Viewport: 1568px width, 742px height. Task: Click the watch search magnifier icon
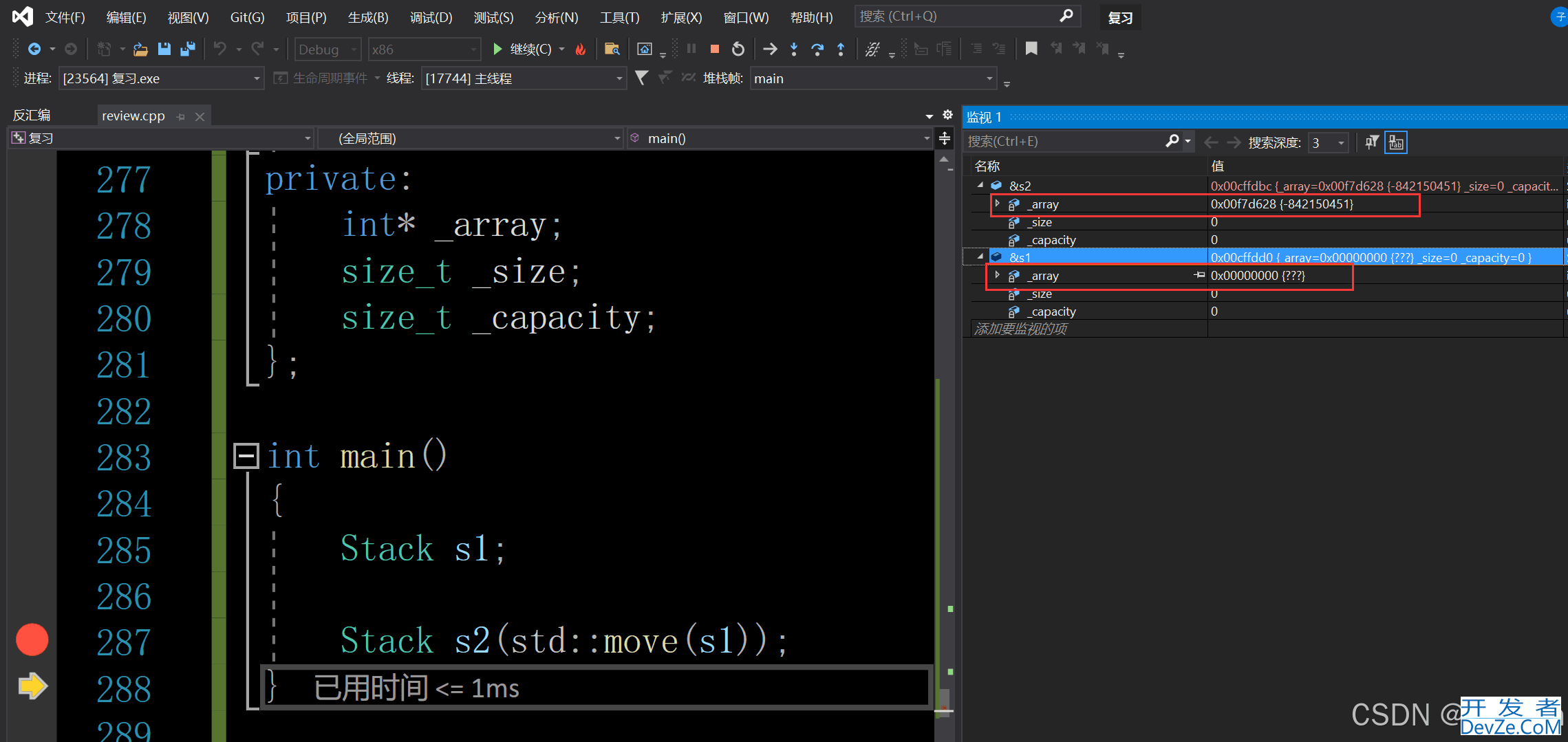tap(1172, 141)
